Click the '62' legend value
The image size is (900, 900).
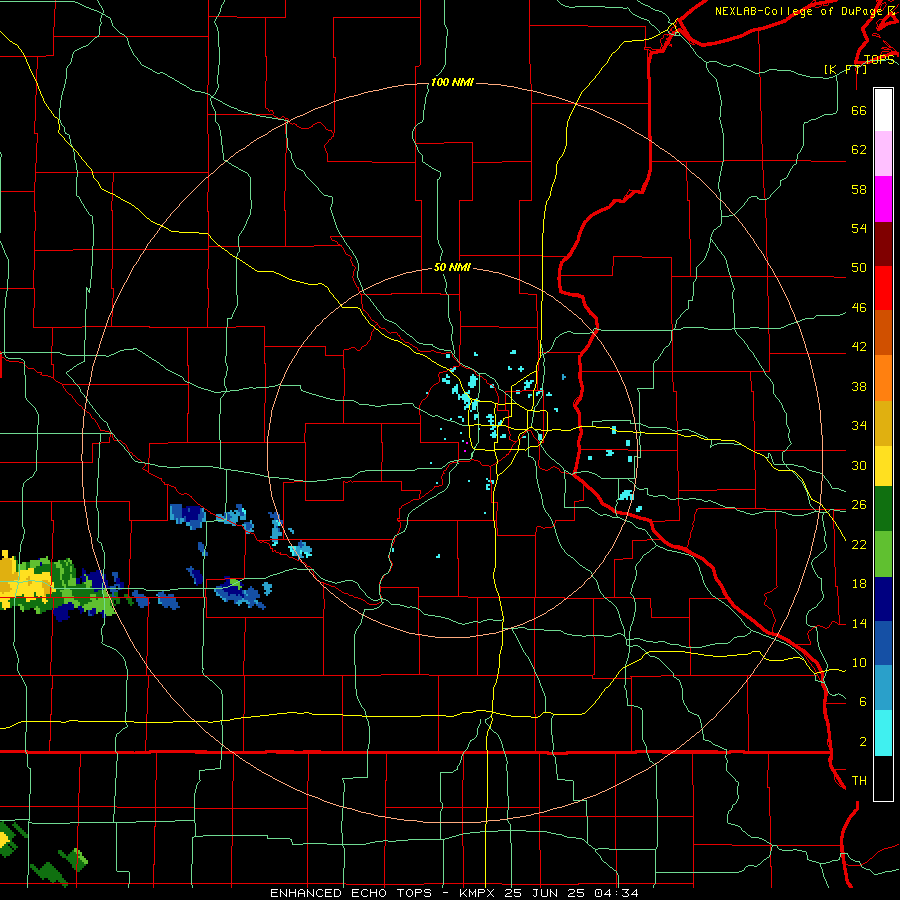[859, 150]
